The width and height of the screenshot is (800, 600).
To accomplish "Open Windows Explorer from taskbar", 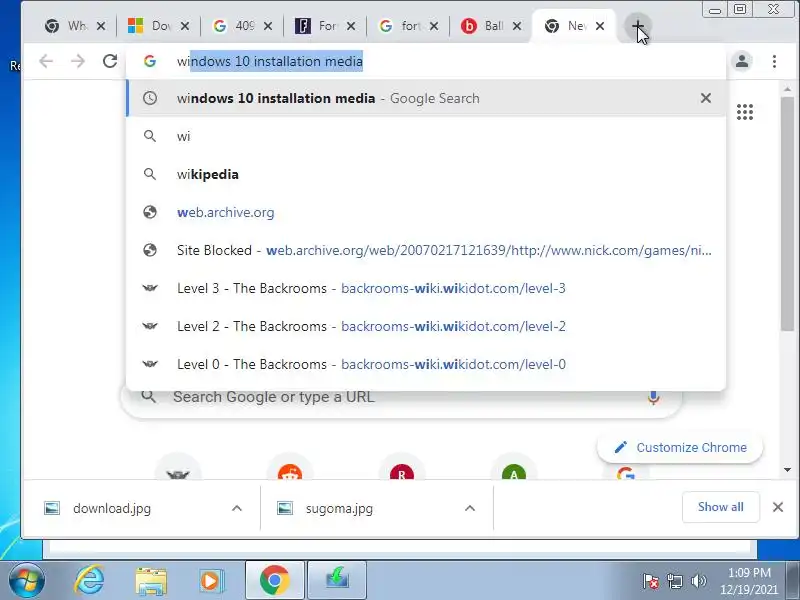I will [151, 581].
